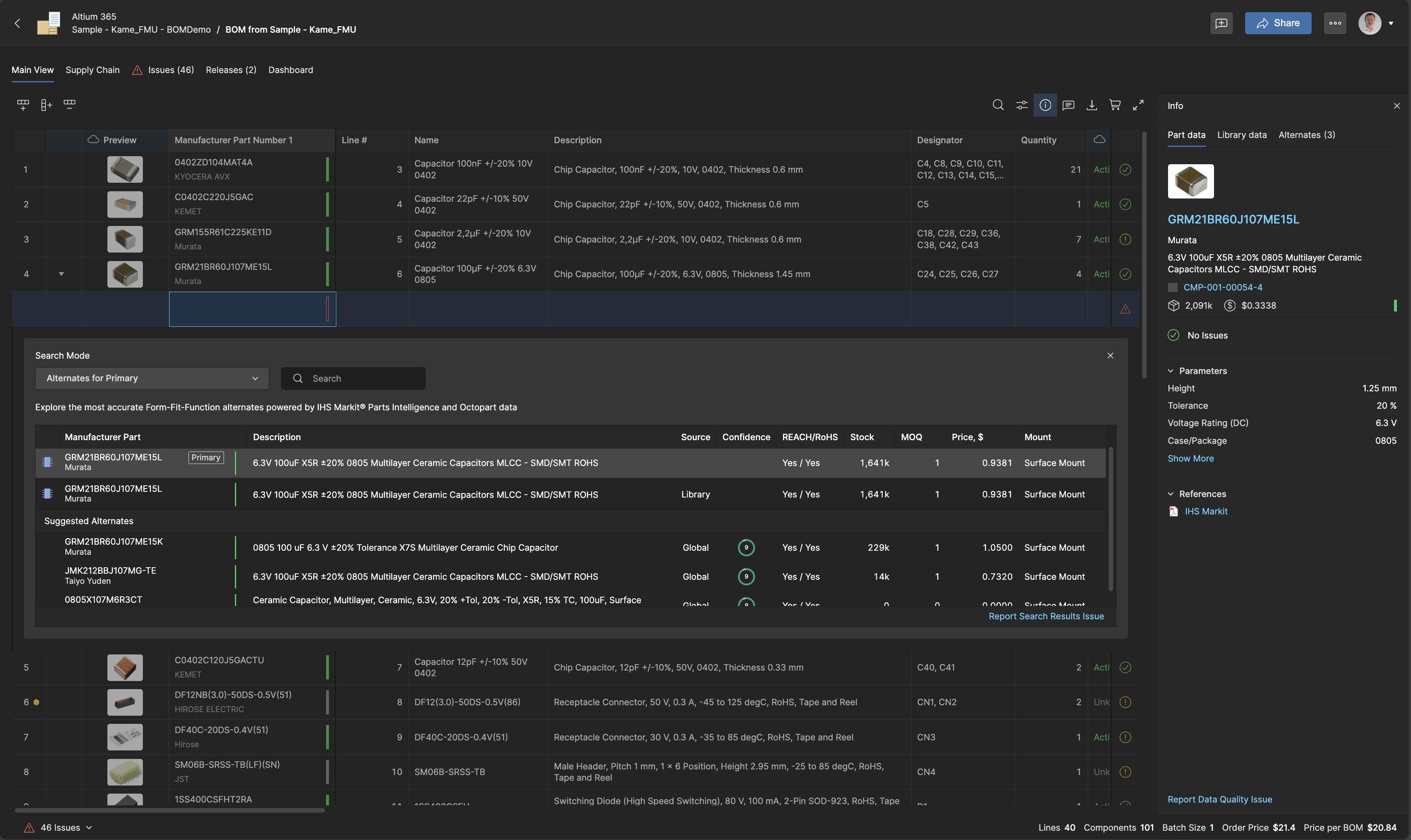Click the Report Search Results Issue link
1411x840 pixels.
(1046, 616)
